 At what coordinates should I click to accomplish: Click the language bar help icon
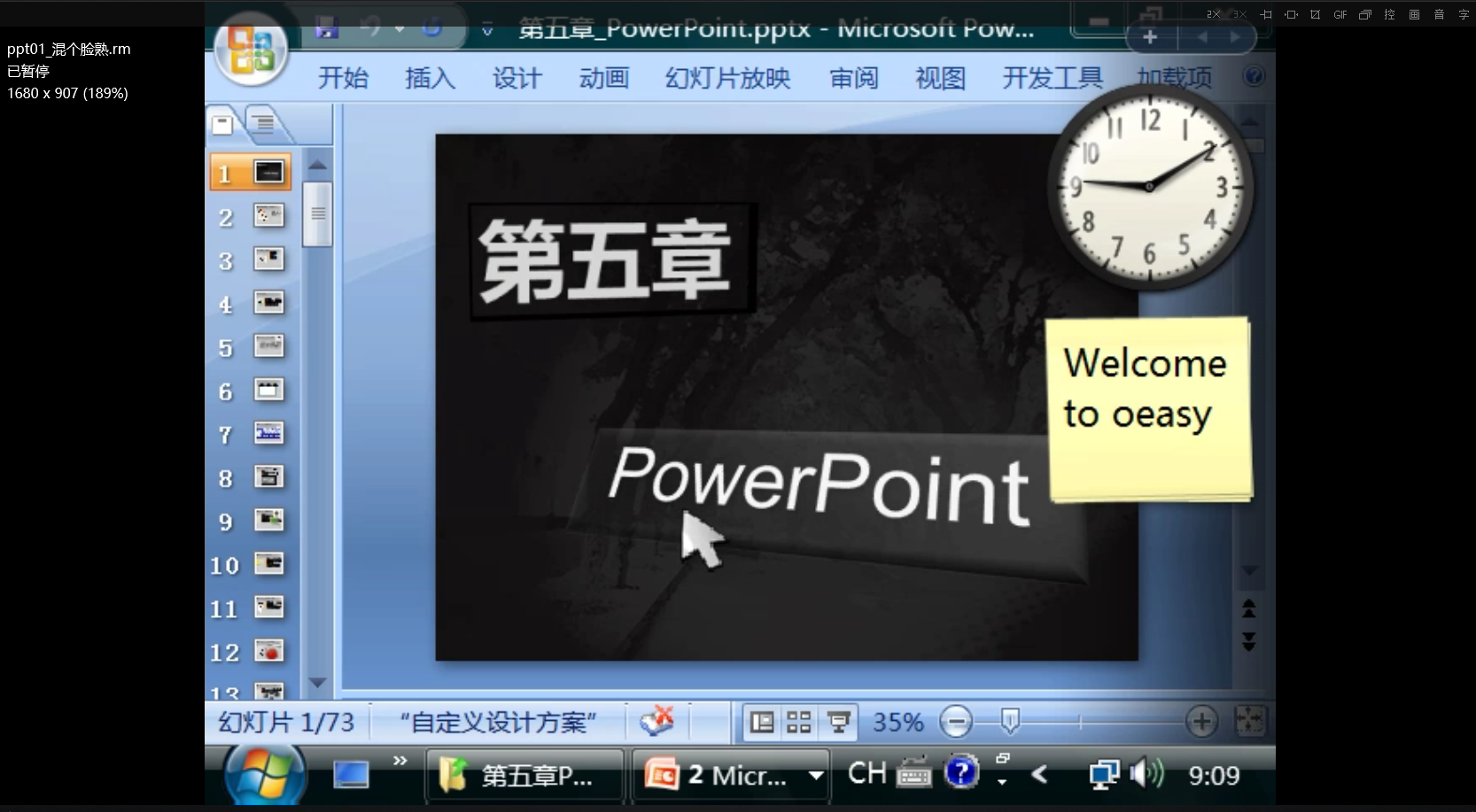(x=961, y=772)
